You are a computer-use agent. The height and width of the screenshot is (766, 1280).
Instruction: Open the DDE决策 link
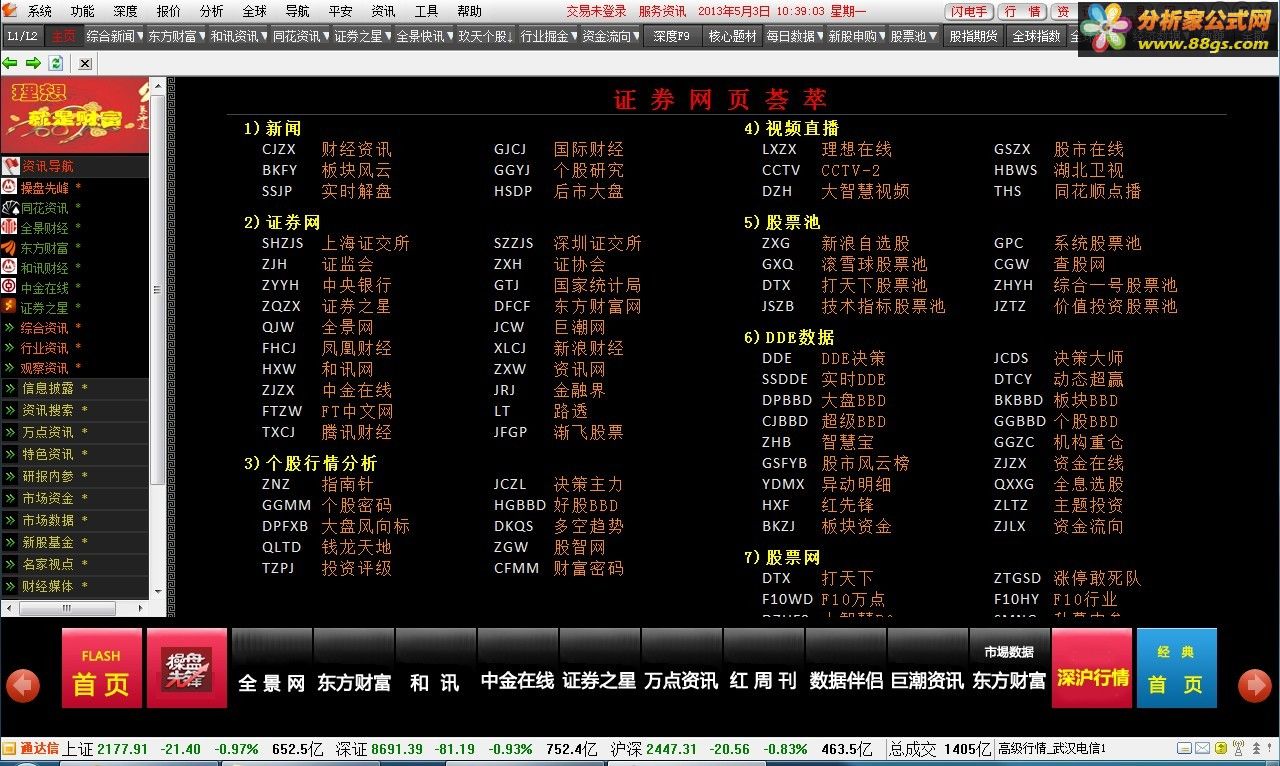(x=853, y=358)
